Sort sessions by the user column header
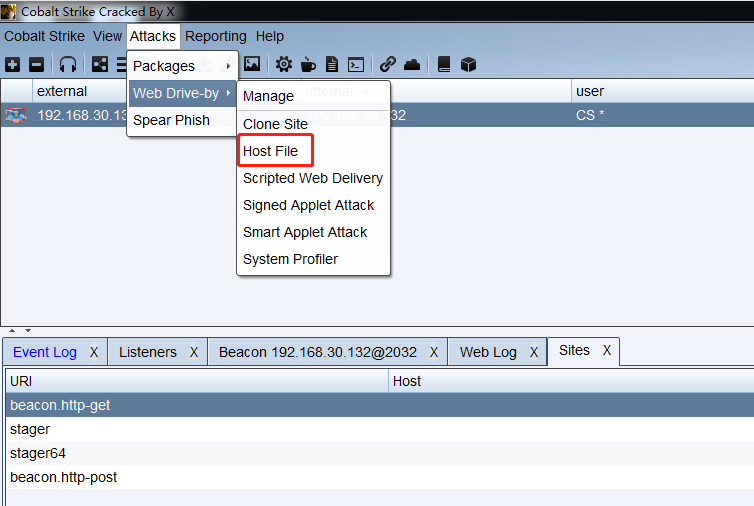Viewport: 754px width, 506px height. pos(663,91)
